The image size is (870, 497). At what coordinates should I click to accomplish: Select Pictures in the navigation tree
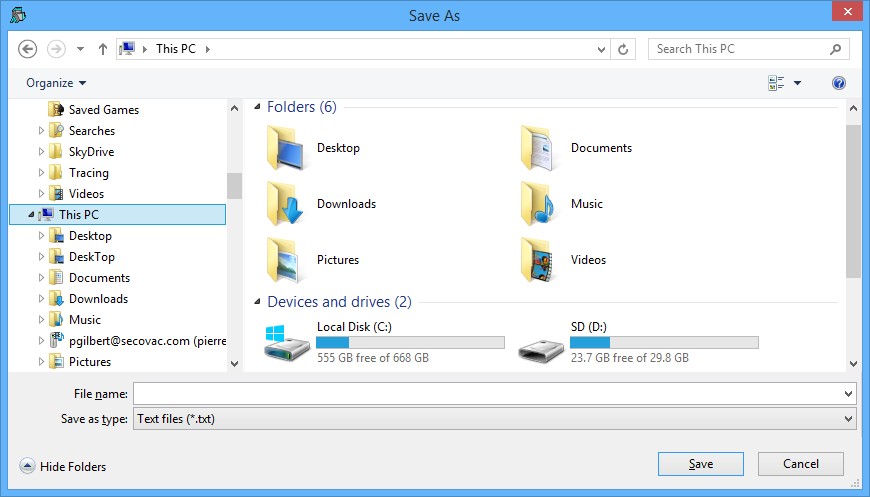pos(90,362)
